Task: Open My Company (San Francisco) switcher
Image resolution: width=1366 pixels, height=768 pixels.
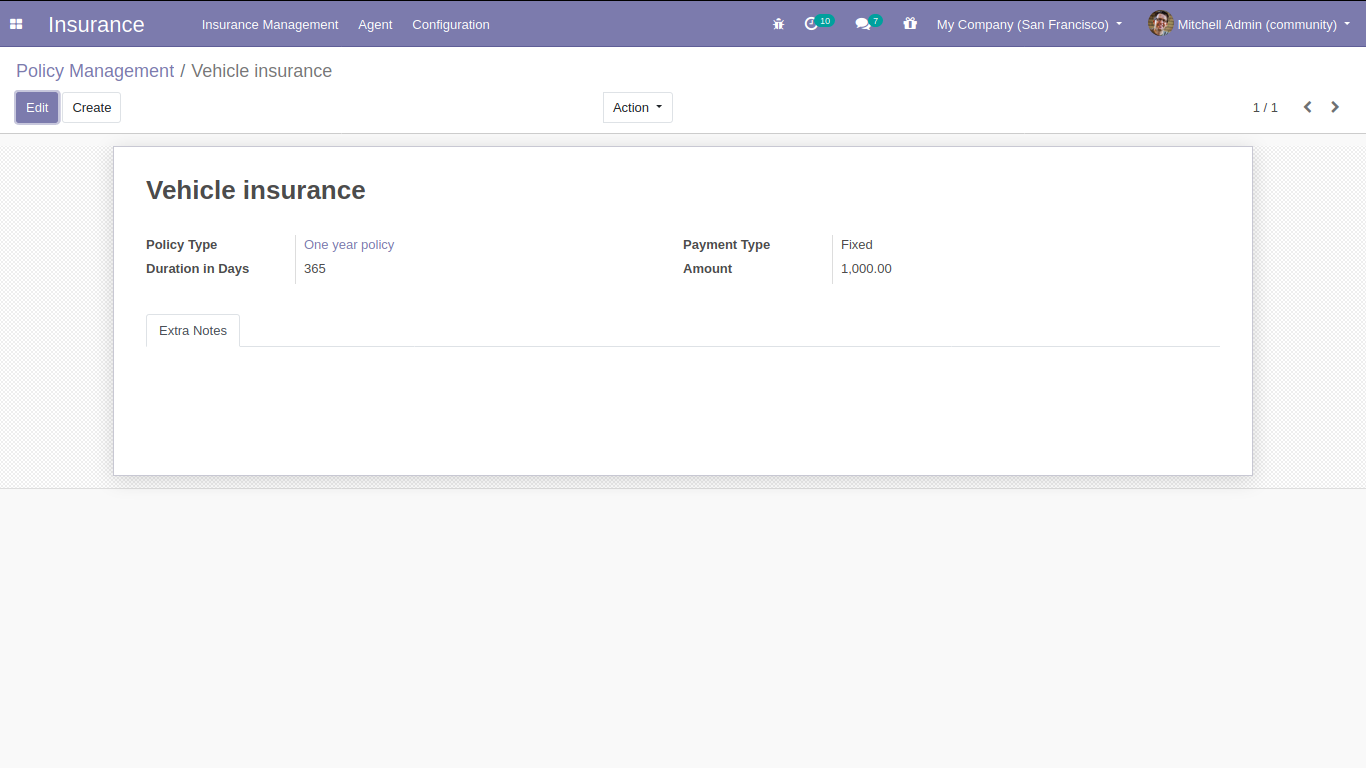Action: (1029, 24)
